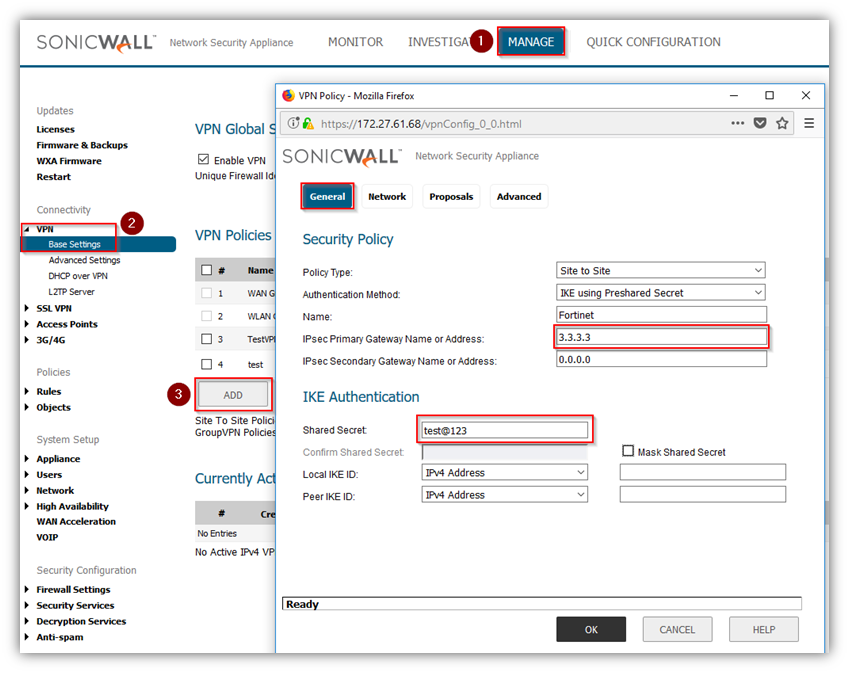Switch to the Network tab
The height and width of the screenshot is (673, 849).
tap(387, 197)
